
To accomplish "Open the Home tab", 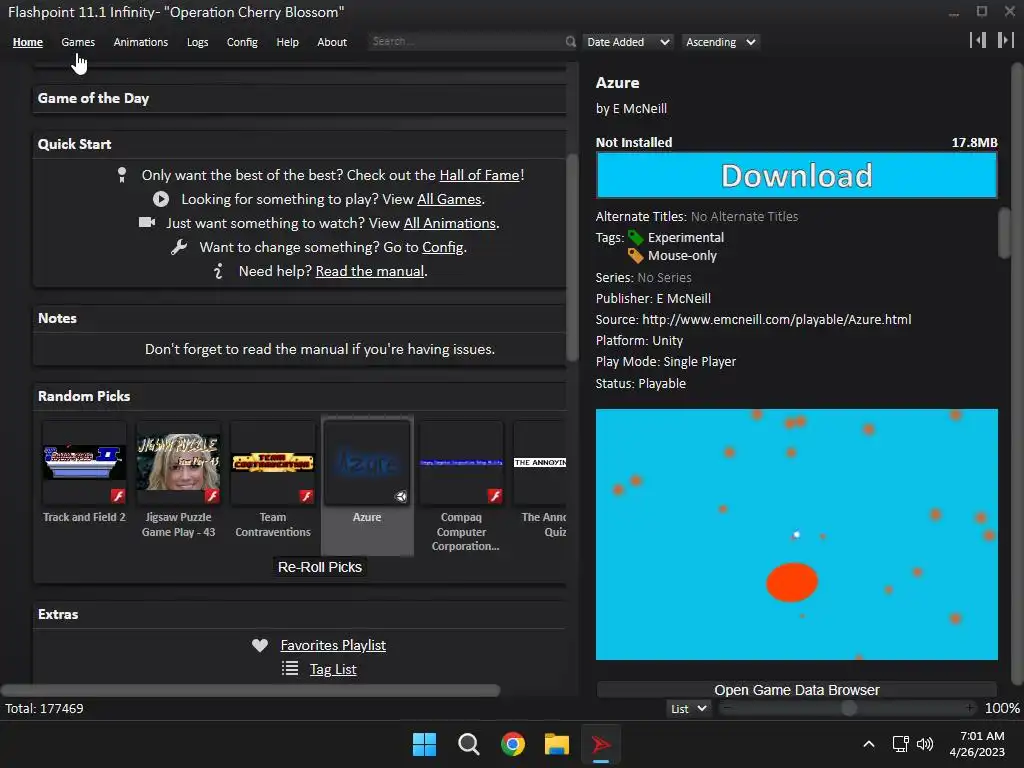I will pyautogui.click(x=27, y=42).
